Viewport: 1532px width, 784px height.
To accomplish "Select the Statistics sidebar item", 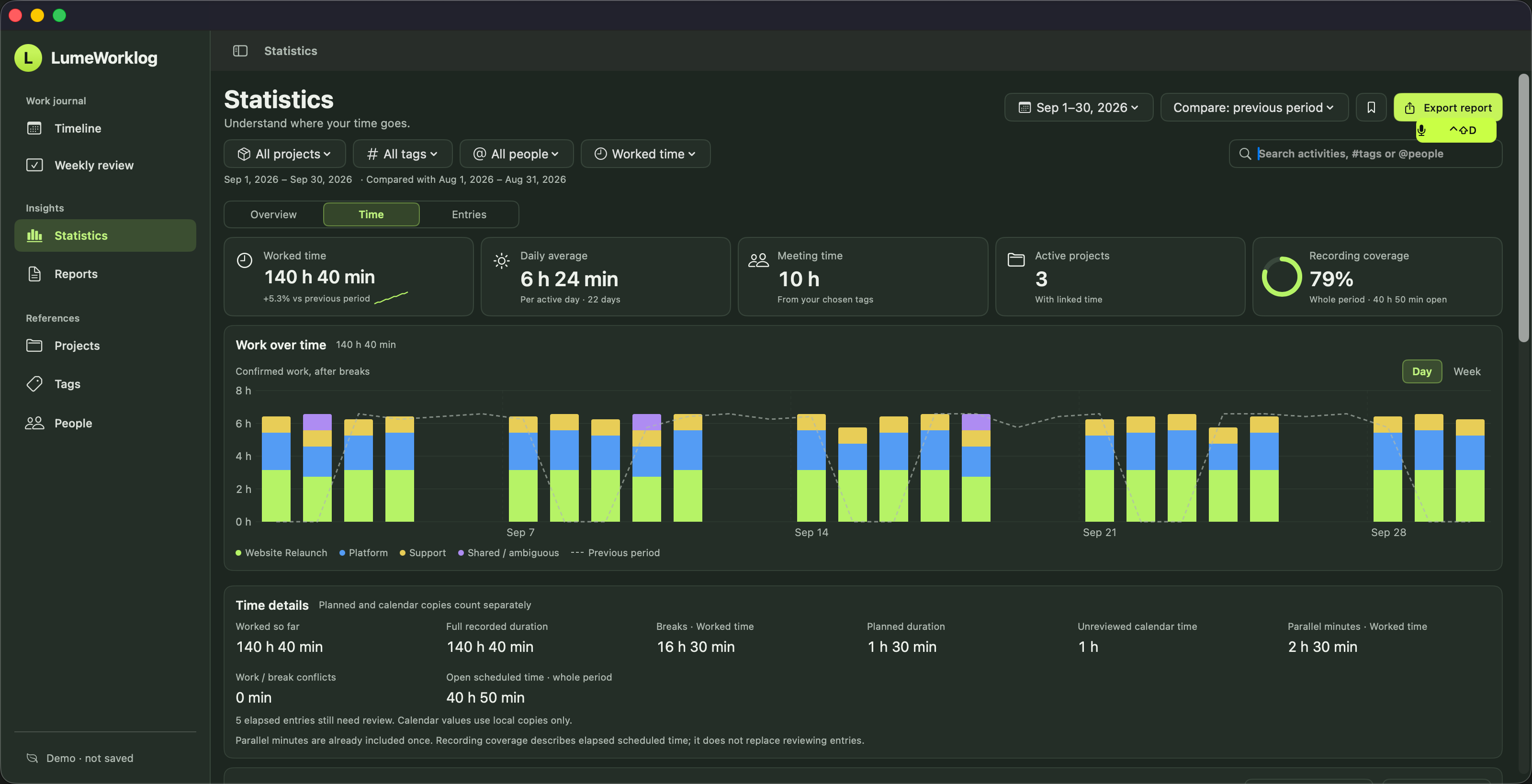I will (x=105, y=235).
